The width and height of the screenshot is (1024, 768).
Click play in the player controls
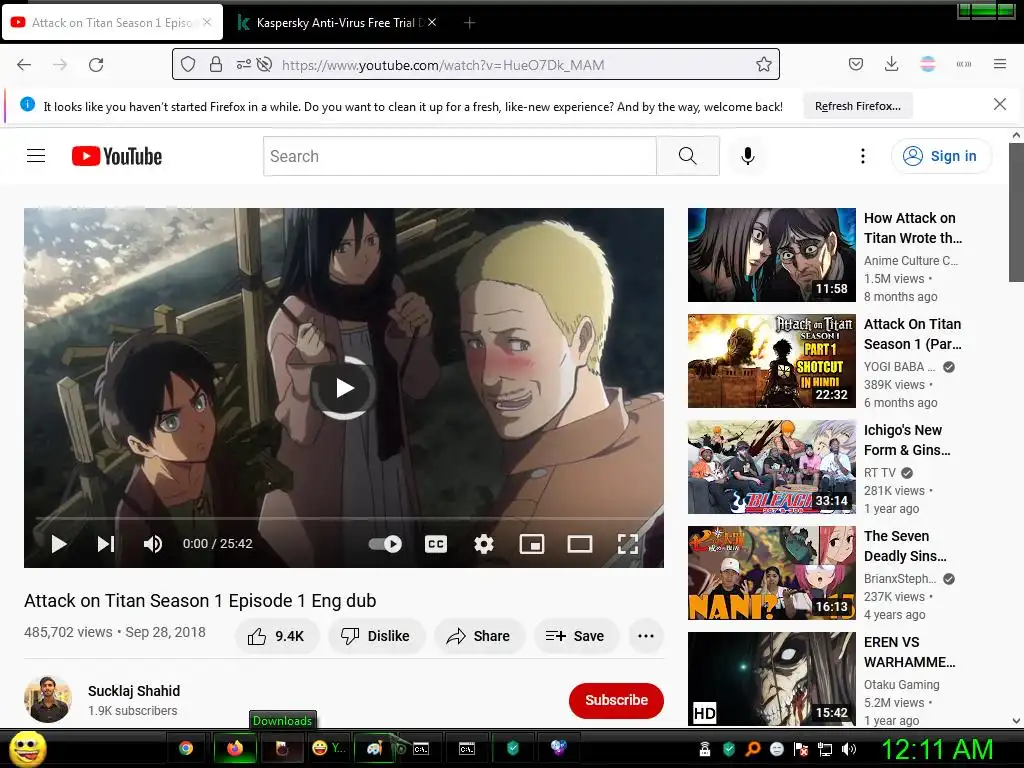pos(59,544)
